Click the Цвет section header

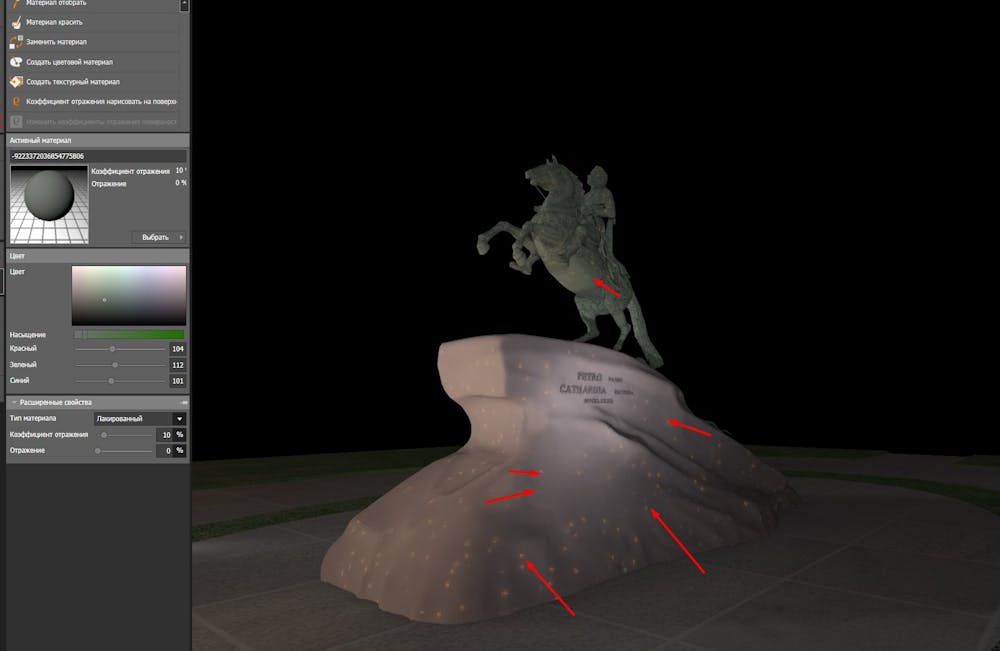(x=98, y=256)
